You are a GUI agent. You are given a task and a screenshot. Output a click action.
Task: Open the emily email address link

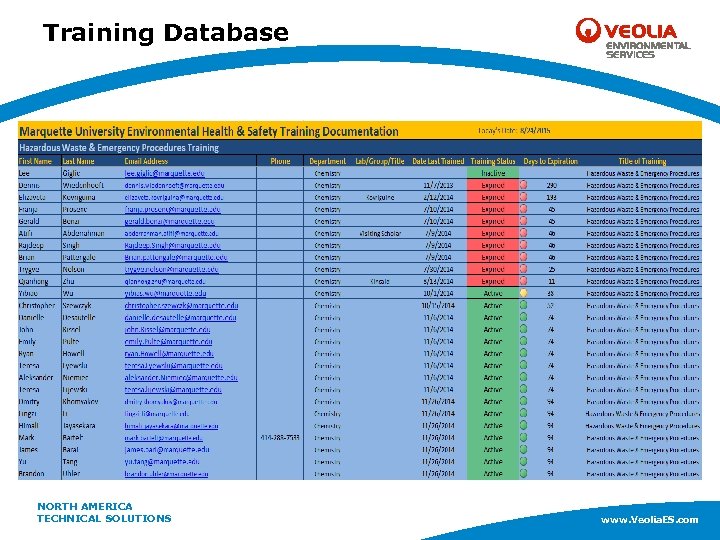point(169,341)
